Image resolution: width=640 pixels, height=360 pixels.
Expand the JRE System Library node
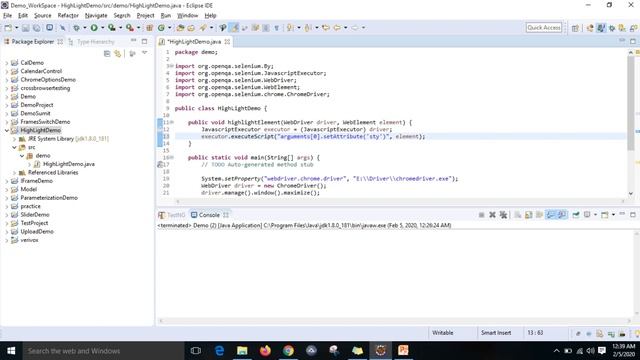(15, 139)
